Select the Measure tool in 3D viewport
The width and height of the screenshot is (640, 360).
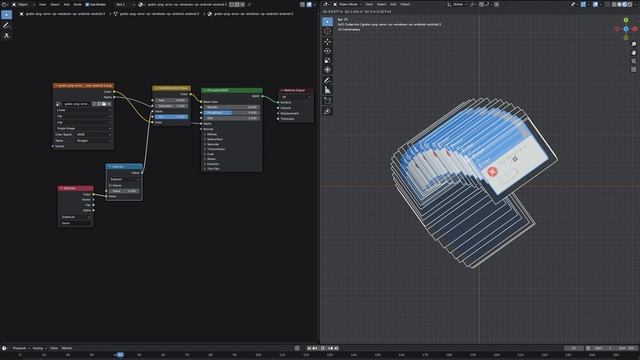point(327,90)
